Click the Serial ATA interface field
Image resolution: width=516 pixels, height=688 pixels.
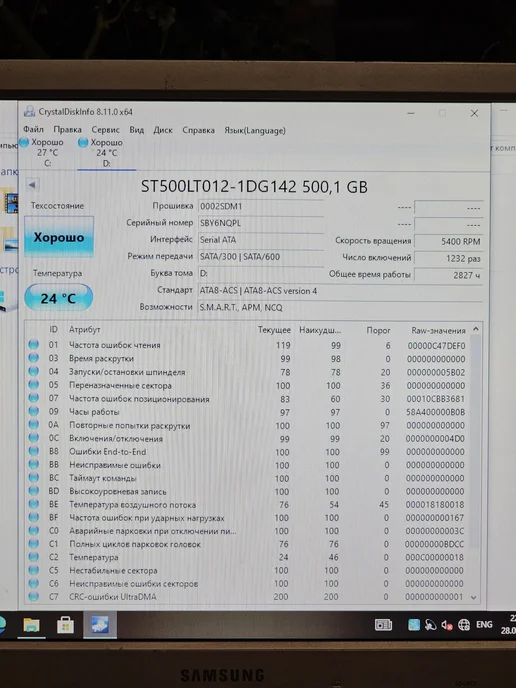261,240
